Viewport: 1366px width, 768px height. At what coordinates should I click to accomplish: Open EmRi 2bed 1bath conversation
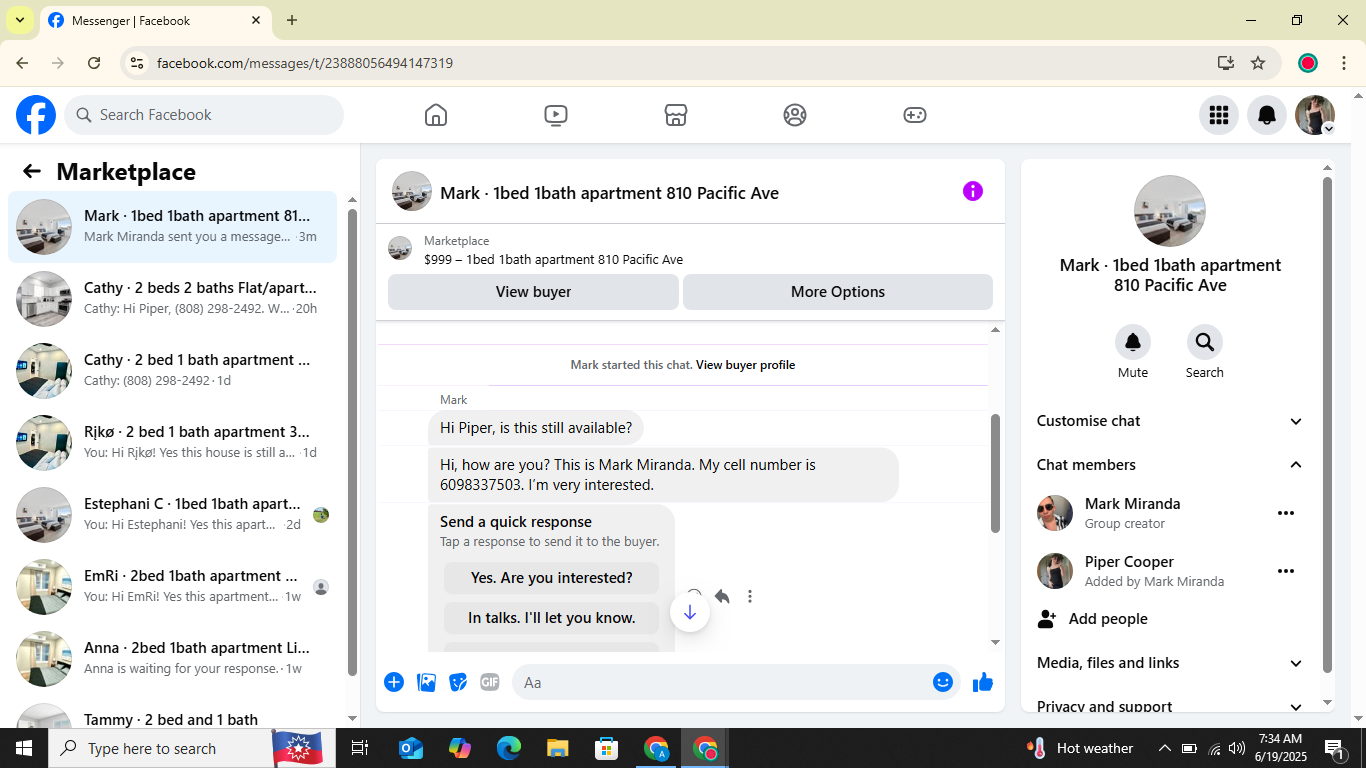click(x=172, y=587)
